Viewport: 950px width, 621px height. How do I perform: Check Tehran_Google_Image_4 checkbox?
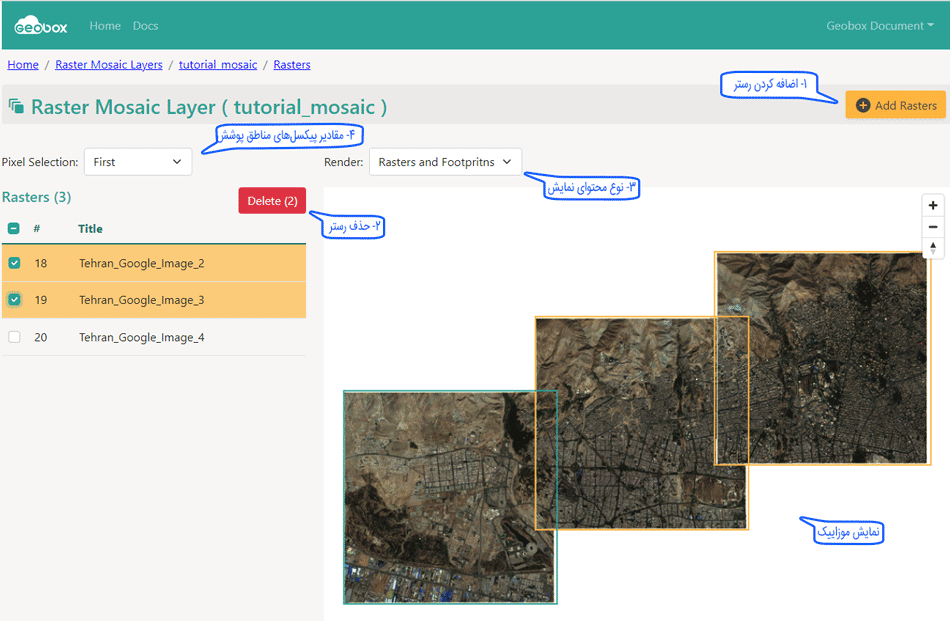point(14,337)
